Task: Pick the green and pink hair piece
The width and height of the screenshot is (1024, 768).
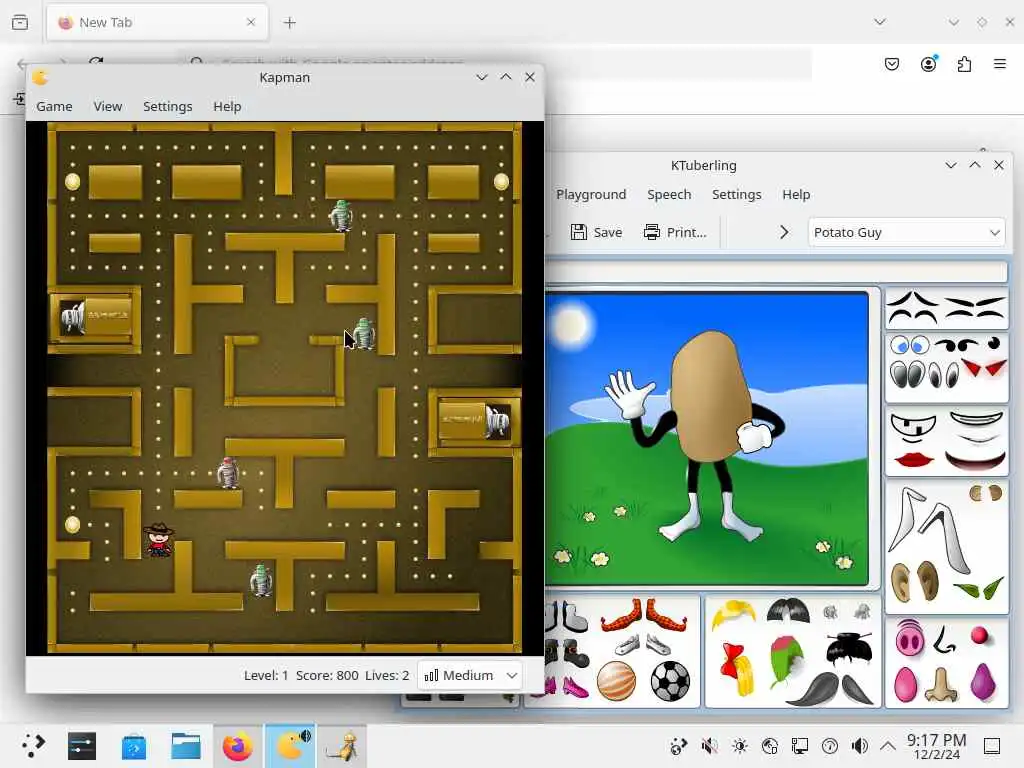Action: coord(787,660)
